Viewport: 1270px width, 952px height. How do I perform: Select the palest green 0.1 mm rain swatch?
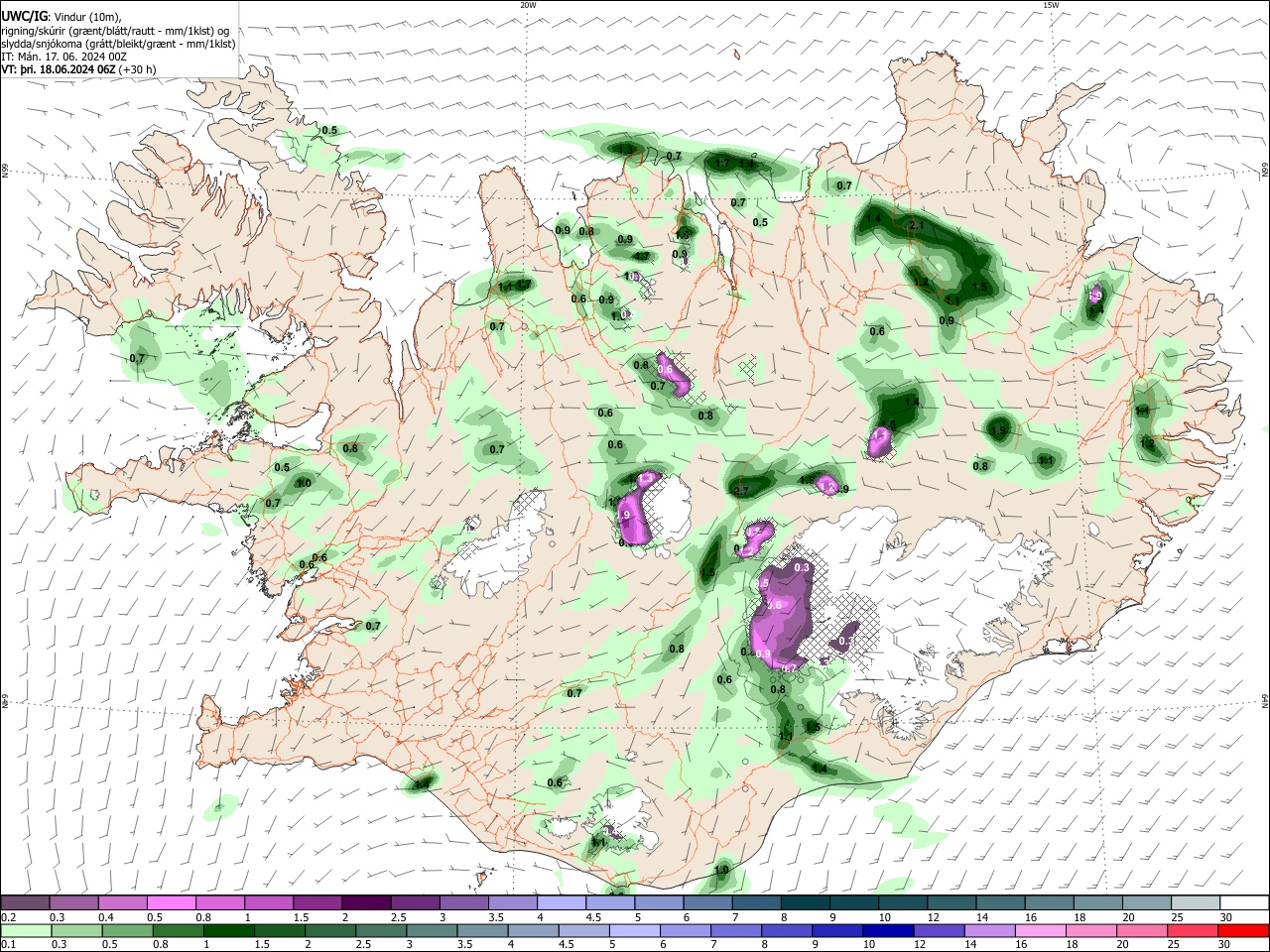pyautogui.click(x=26, y=930)
